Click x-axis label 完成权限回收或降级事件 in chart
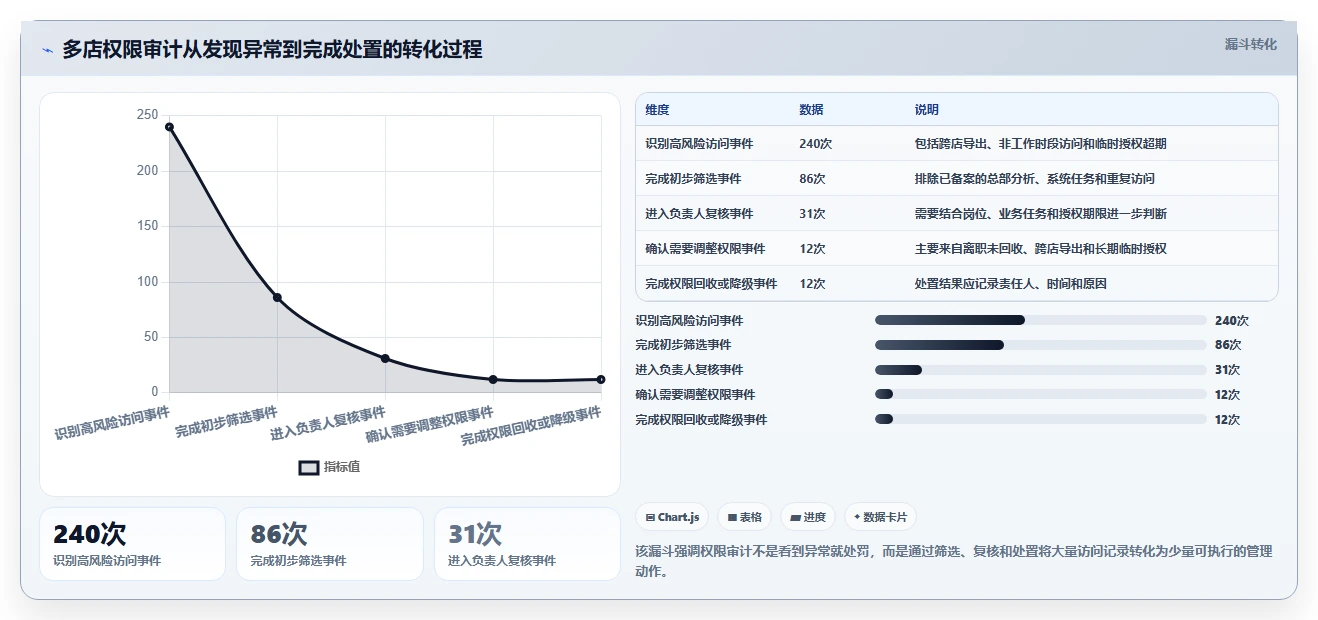The image size is (1318, 620). (x=530, y=426)
